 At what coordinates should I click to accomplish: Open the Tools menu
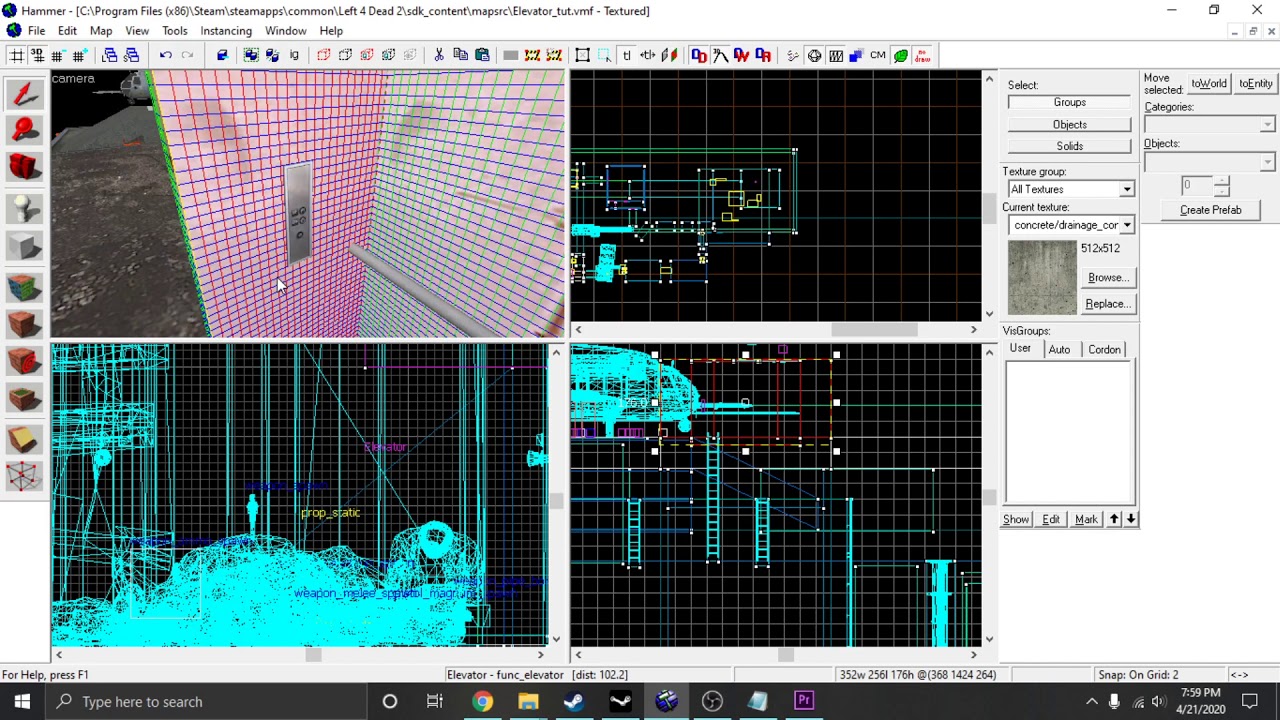(x=175, y=31)
